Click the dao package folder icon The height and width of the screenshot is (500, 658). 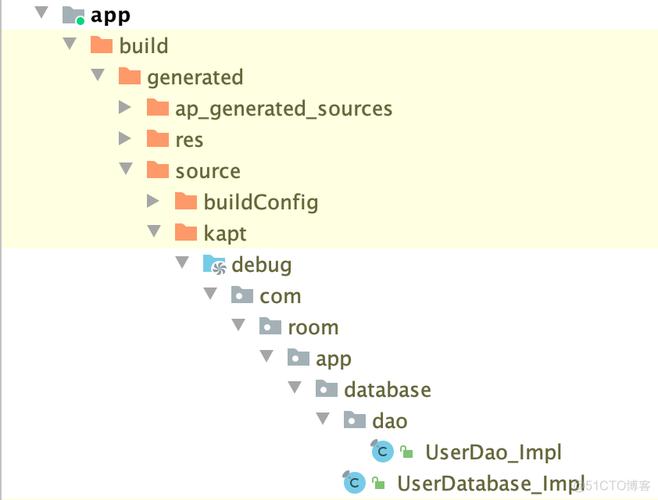pos(355,420)
